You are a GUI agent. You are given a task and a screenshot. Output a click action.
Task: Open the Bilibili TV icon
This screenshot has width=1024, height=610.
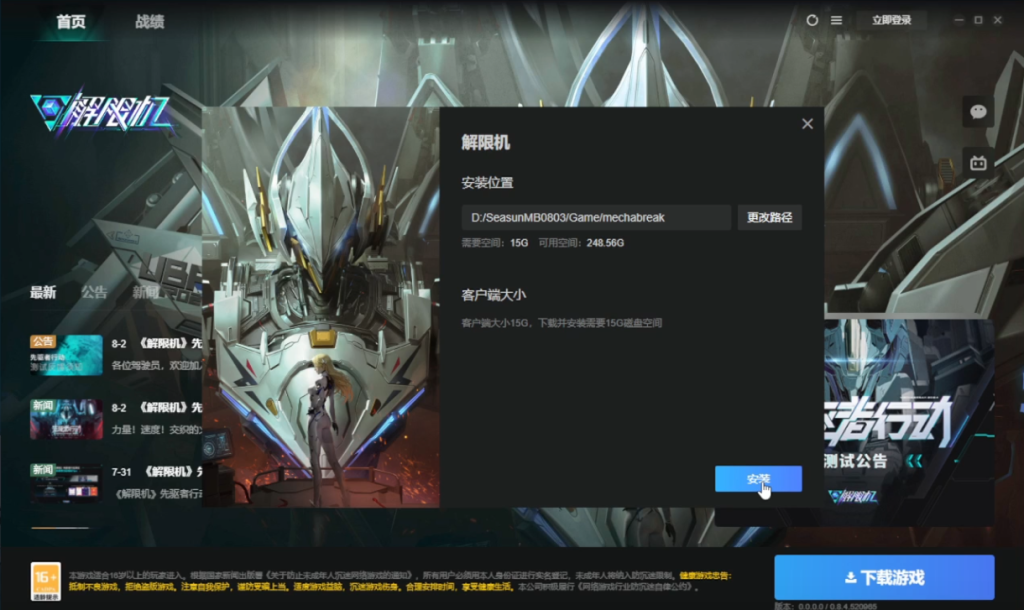(x=978, y=162)
